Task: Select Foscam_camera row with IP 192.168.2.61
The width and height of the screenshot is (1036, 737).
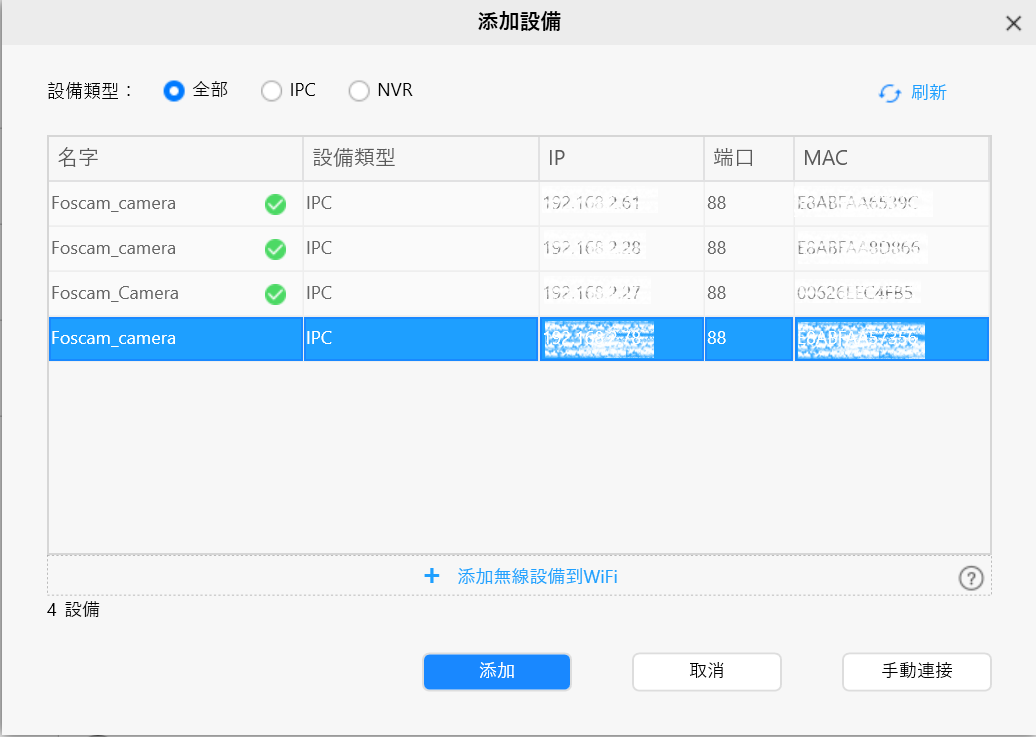Action: click(519, 204)
